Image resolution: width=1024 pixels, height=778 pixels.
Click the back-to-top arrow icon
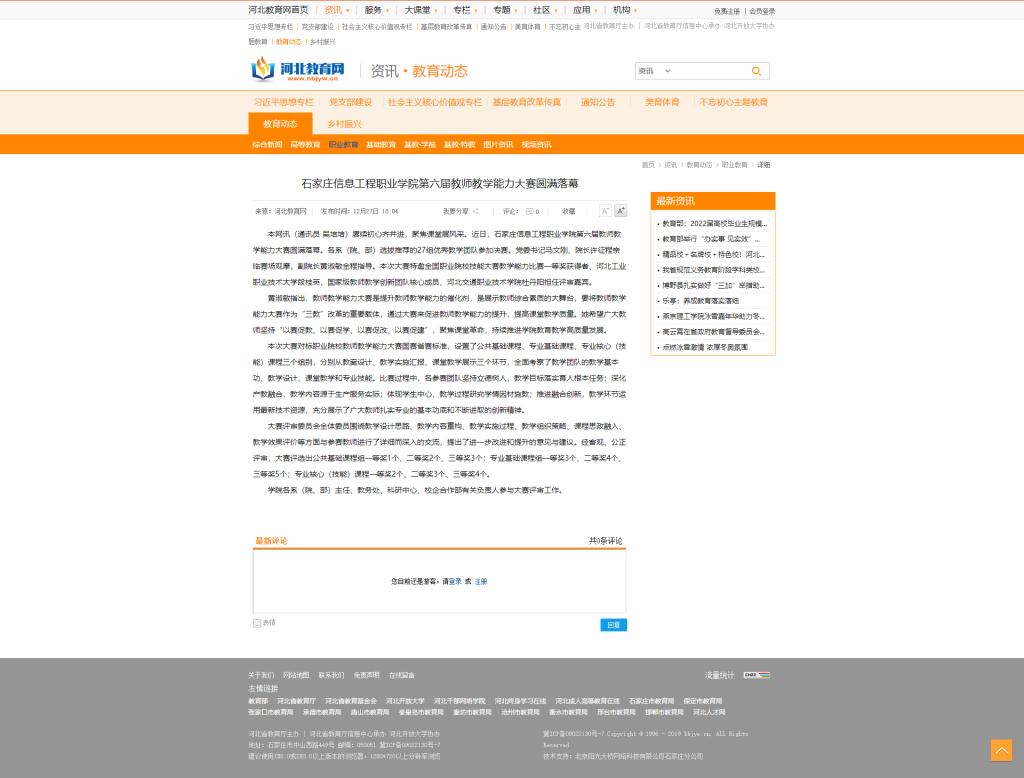click(1001, 750)
